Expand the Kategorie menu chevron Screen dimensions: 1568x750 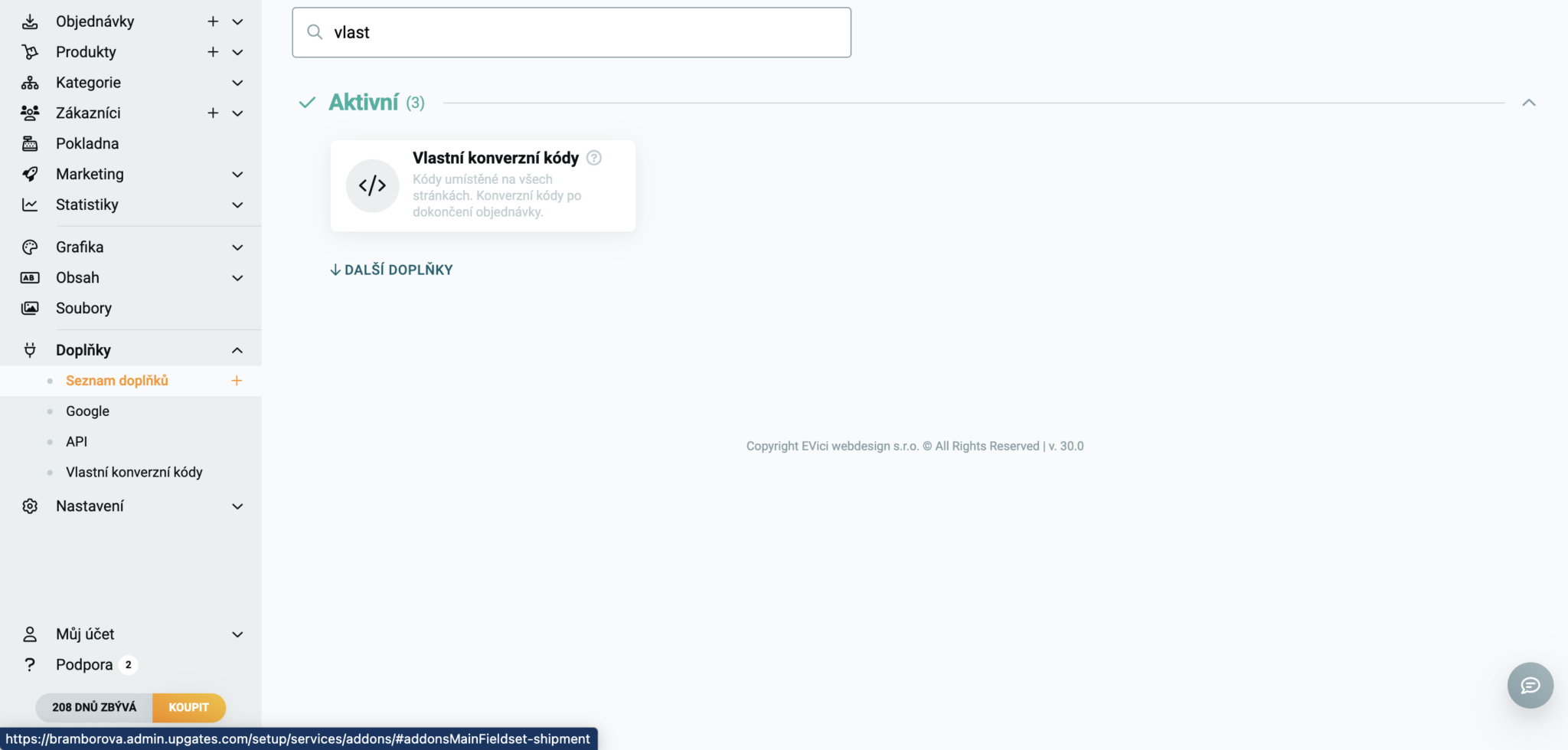[x=237, y=83]
